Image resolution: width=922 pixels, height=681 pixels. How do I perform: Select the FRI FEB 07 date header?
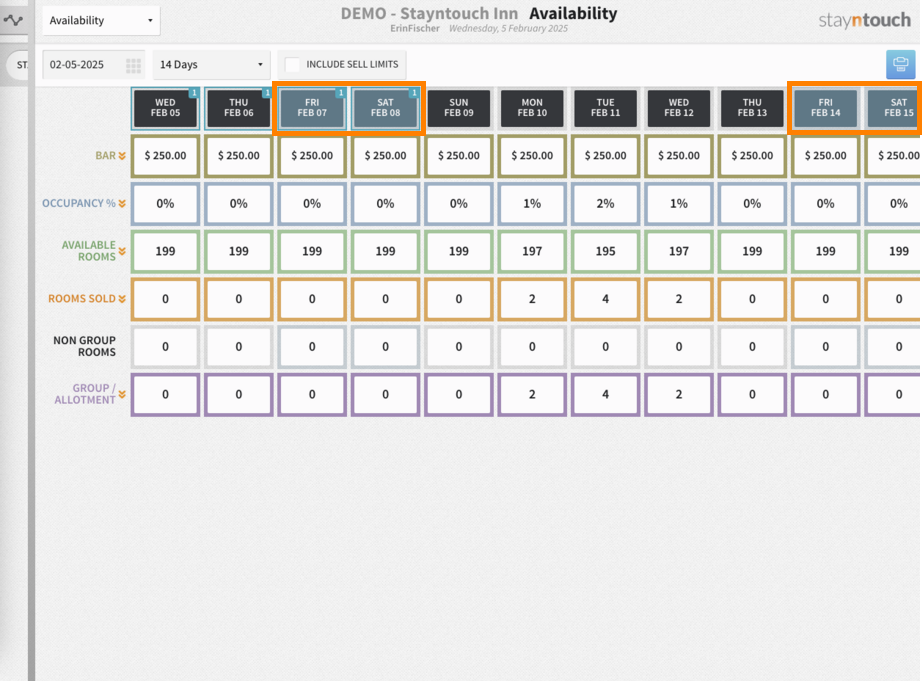(x=312, y=108)
